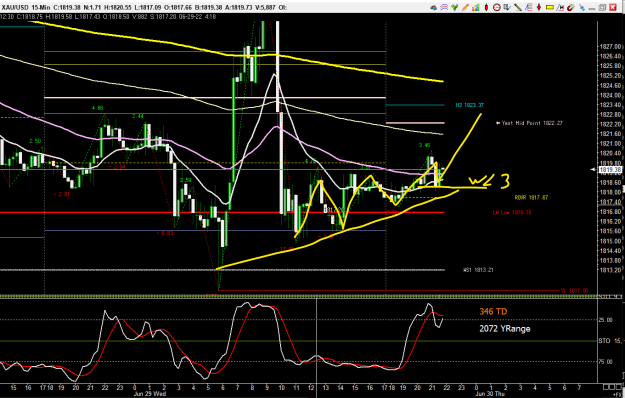The image size is (625, 398).
Task: Select the yellow rectangle drawing tool
Action: click(550, 7)
